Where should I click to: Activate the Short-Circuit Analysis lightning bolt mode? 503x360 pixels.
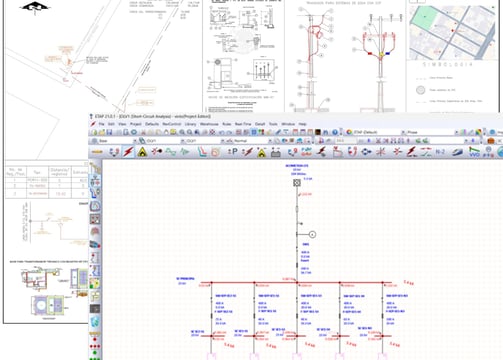pos(128,152)
